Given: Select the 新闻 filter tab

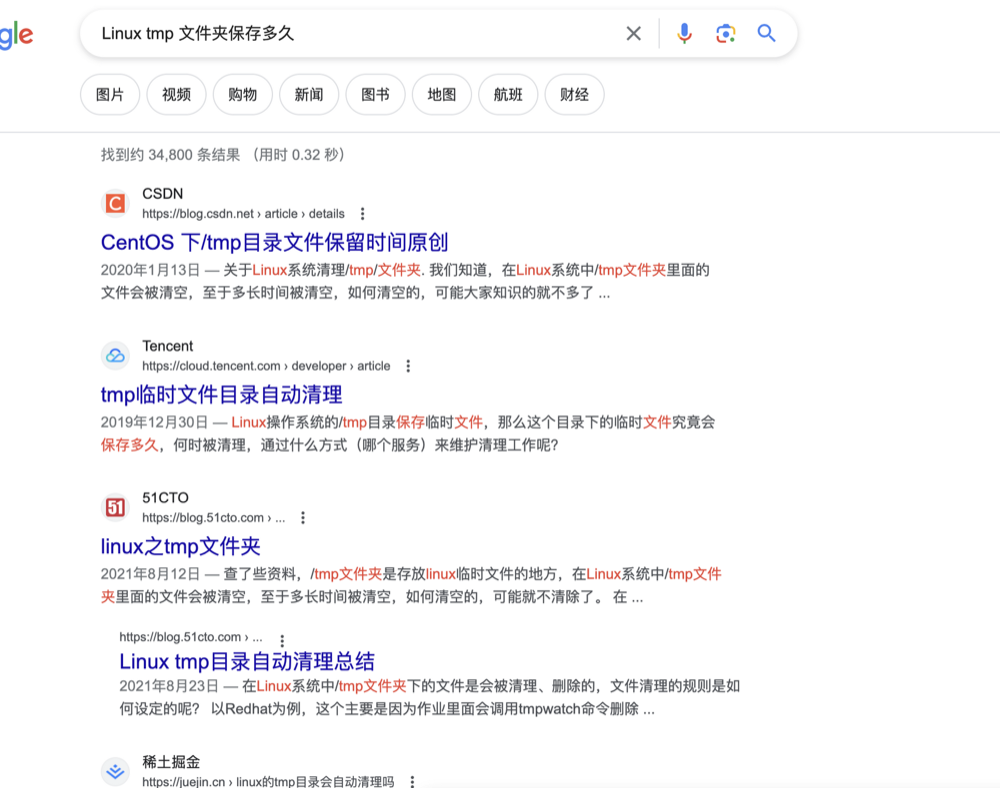Looking at the screenshot, I should click(x=309, y=95).
